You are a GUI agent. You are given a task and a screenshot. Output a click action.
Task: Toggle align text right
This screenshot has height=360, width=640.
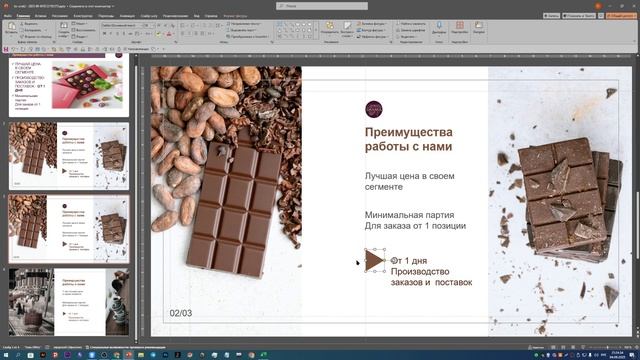click(196, 33)
